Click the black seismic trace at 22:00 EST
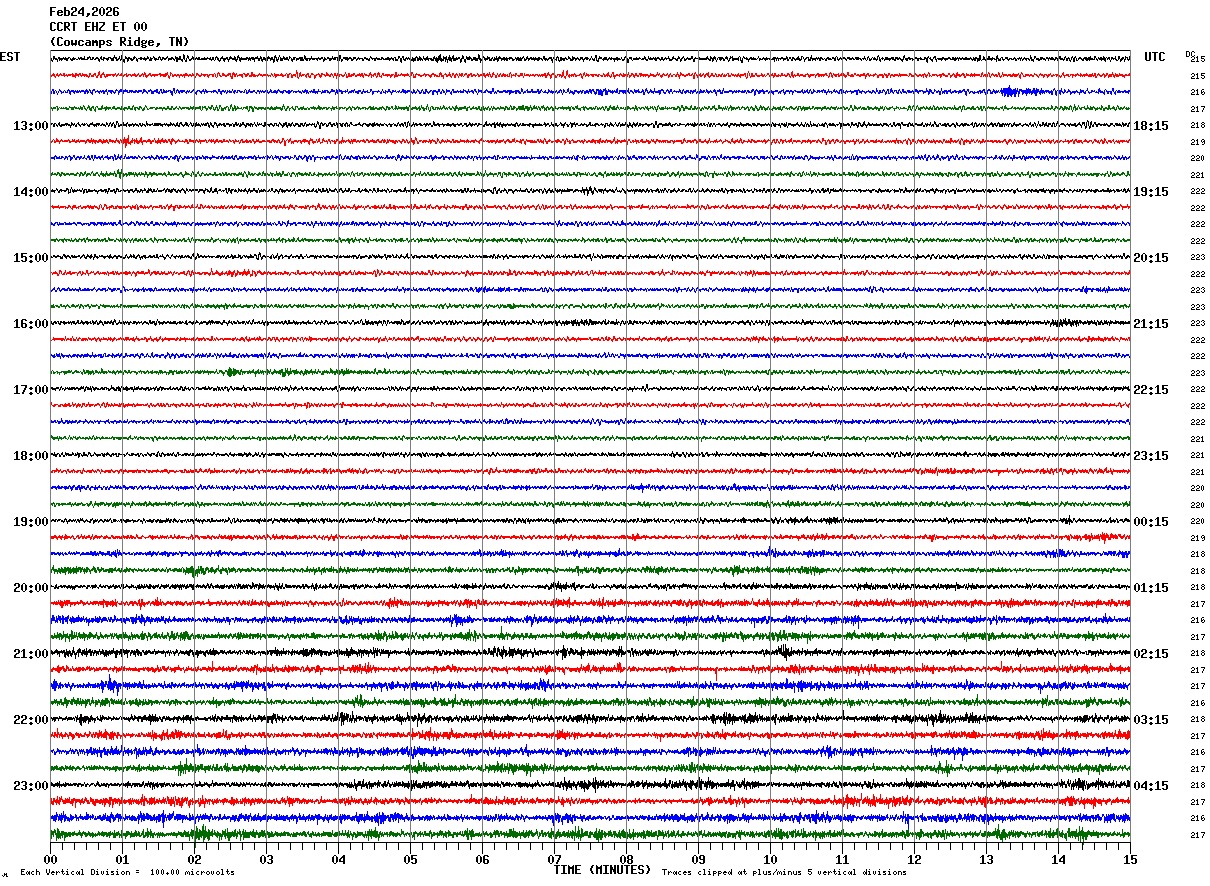Viewport: 1210px width, 886px height. pos(590,719)
